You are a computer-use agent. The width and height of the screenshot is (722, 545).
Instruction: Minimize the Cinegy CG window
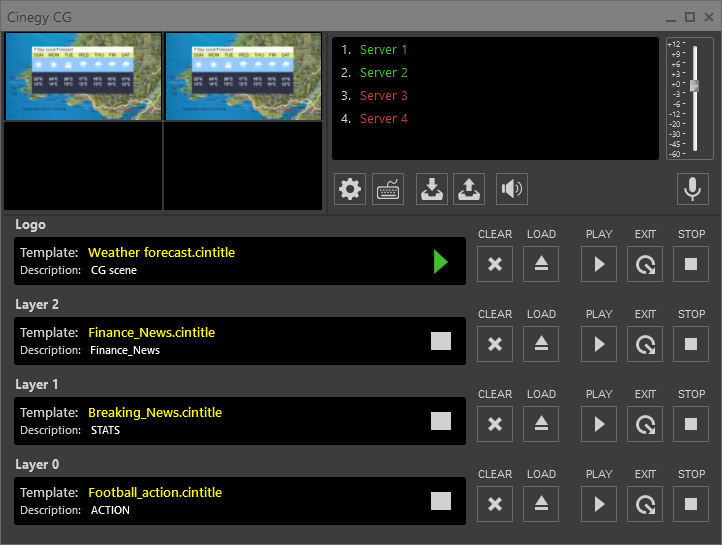[671, 18]
